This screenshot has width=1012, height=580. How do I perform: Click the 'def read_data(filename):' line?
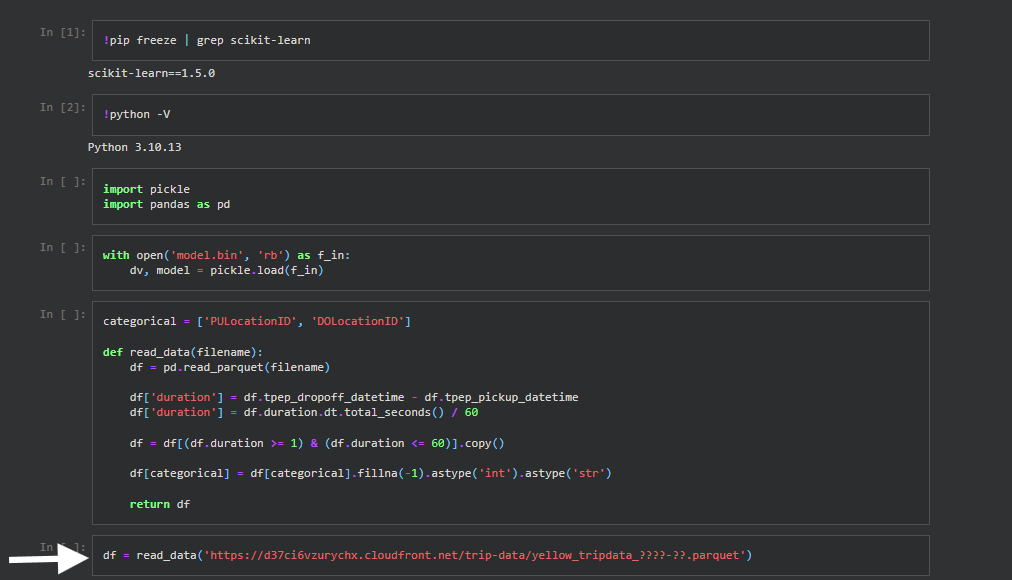pos(183,352)
